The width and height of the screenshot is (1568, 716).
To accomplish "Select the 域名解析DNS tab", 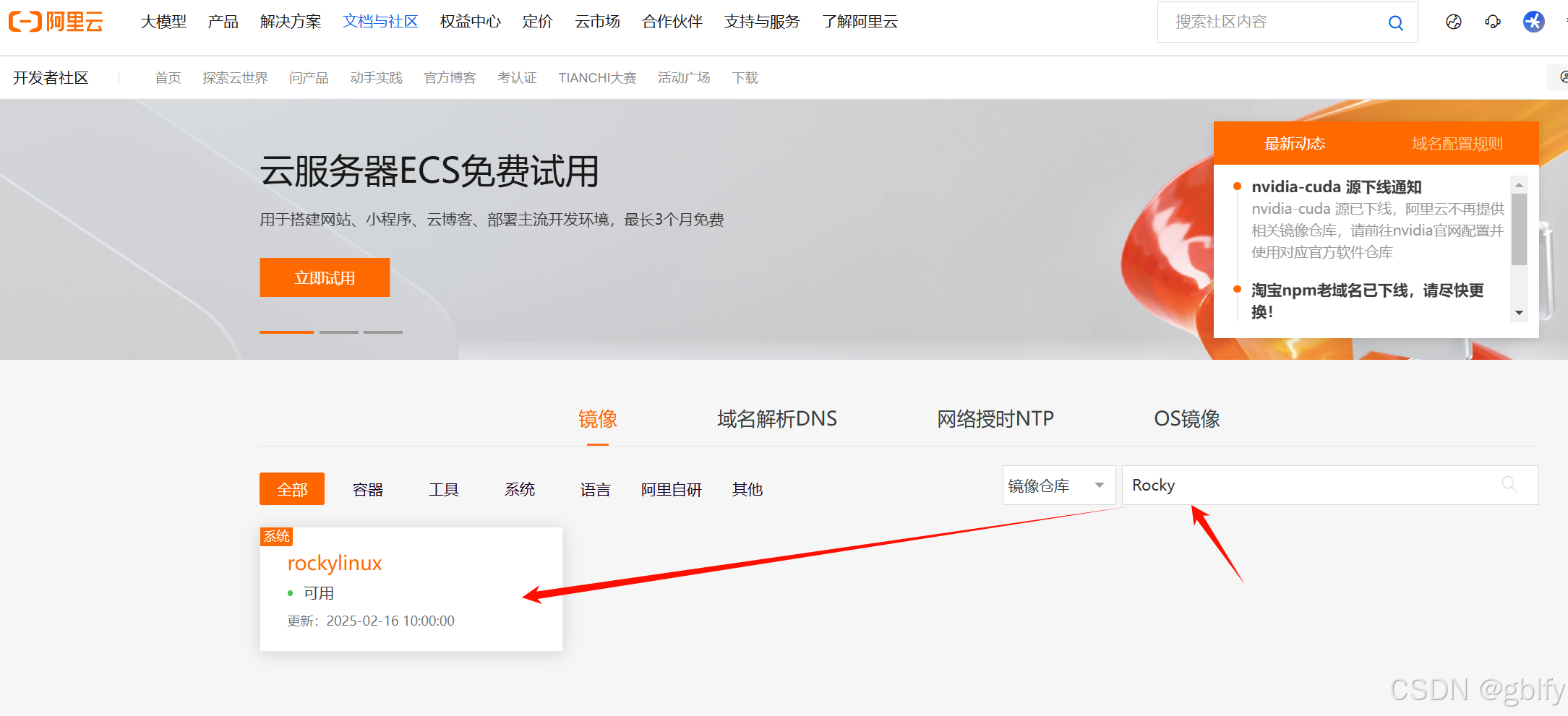I will tap(776, 418).
